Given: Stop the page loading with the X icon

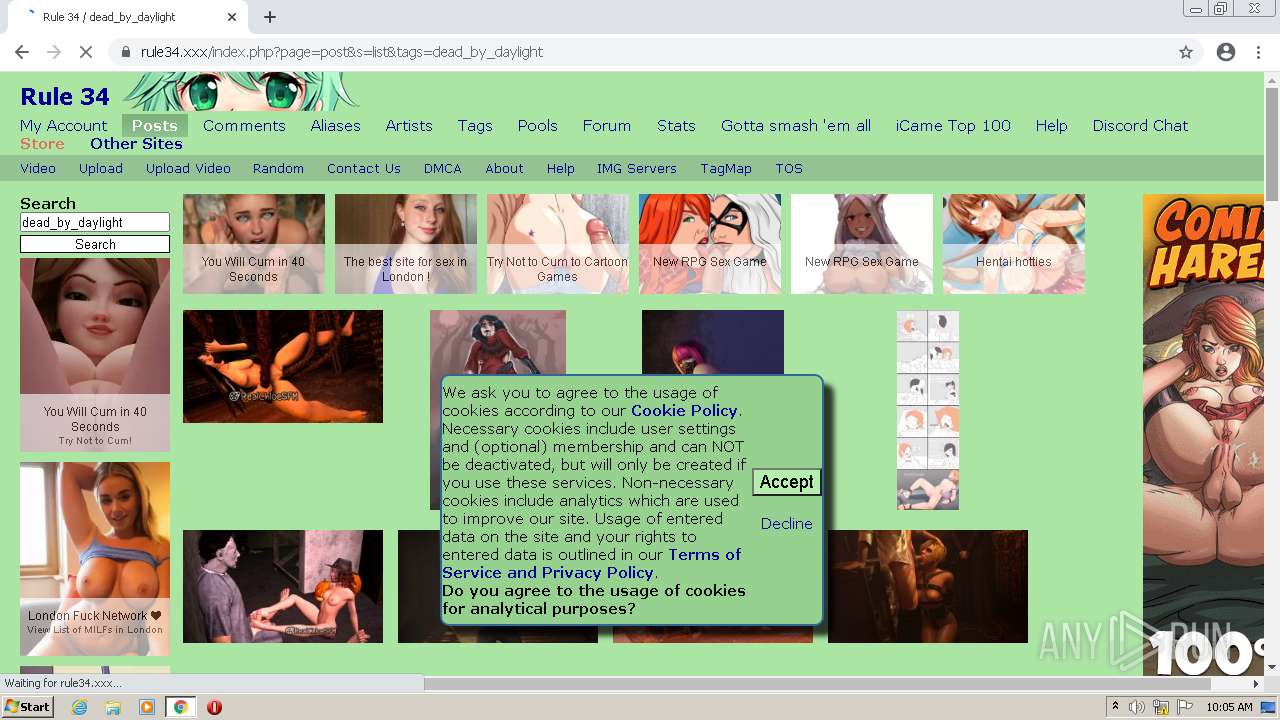Looking at the screenshot, I should (86, 52).
